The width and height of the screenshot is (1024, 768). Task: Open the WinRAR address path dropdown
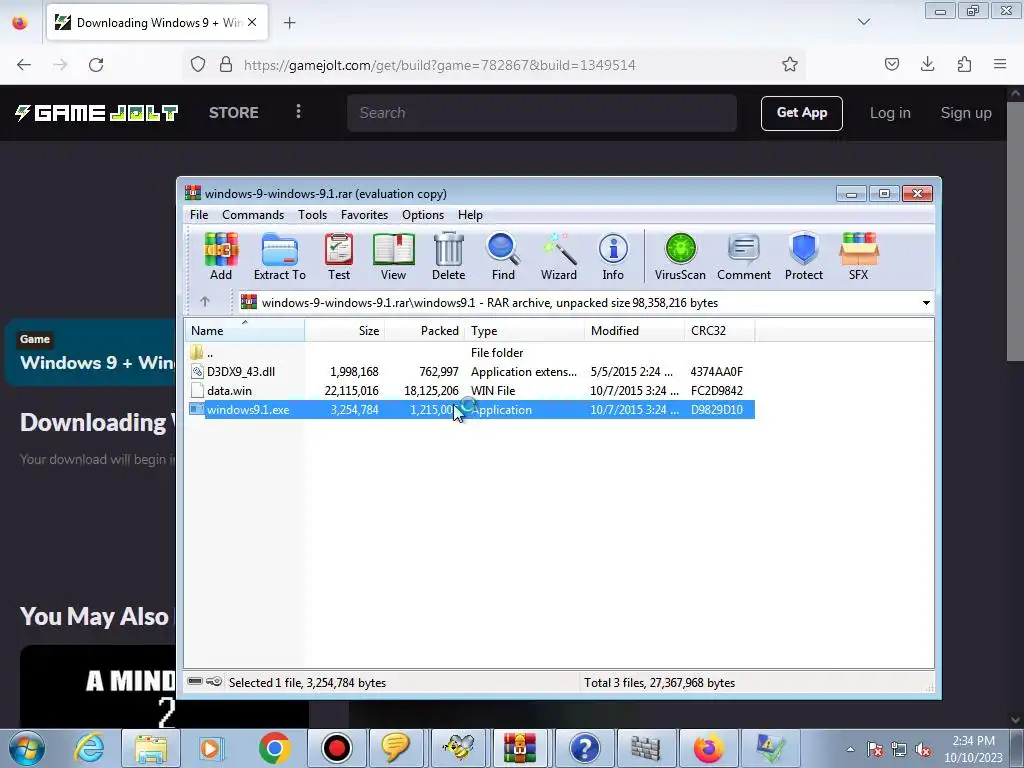pyautogui.click(x=926, y=302)
